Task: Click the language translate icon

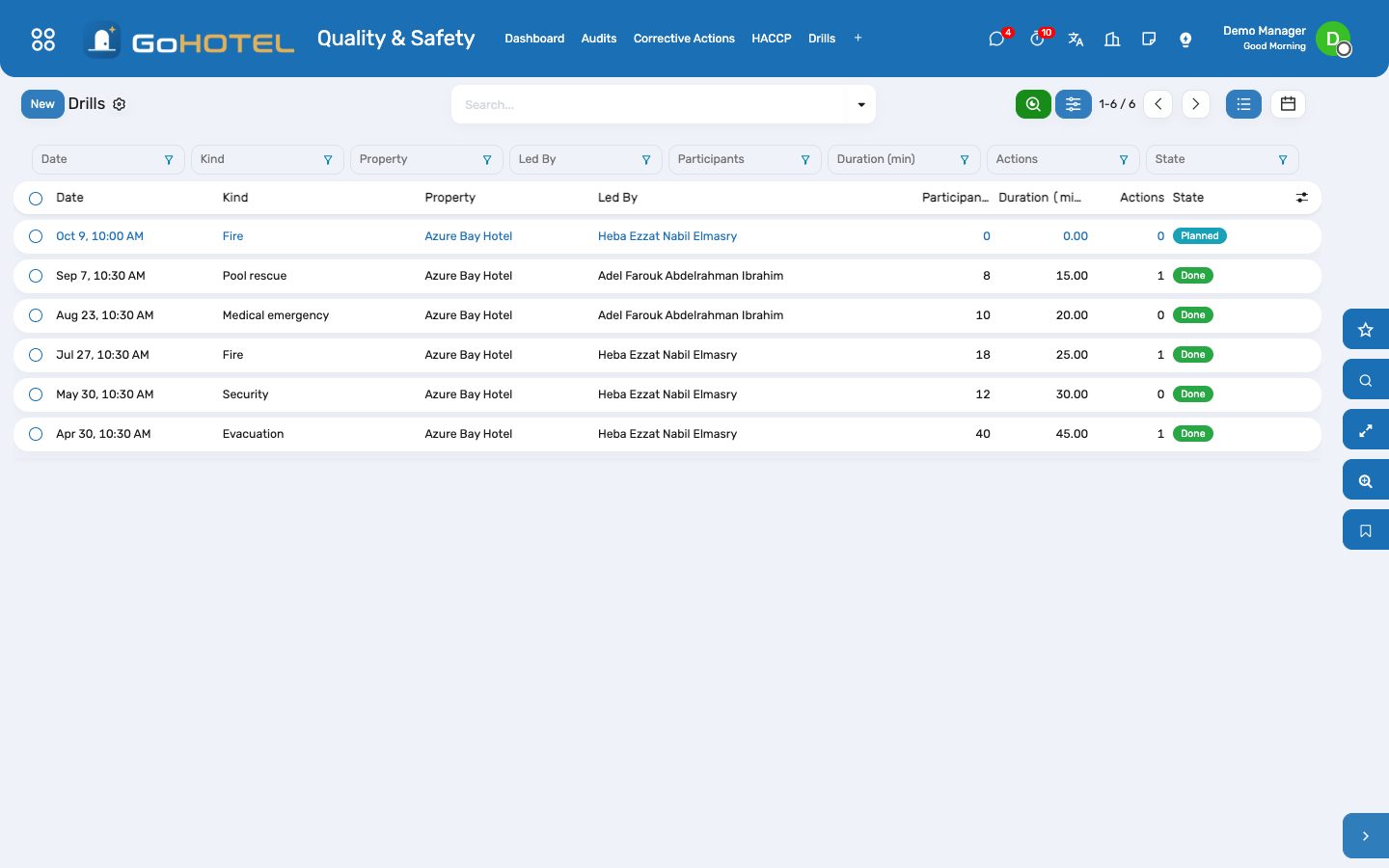Action: click(x=1076, y=39)
